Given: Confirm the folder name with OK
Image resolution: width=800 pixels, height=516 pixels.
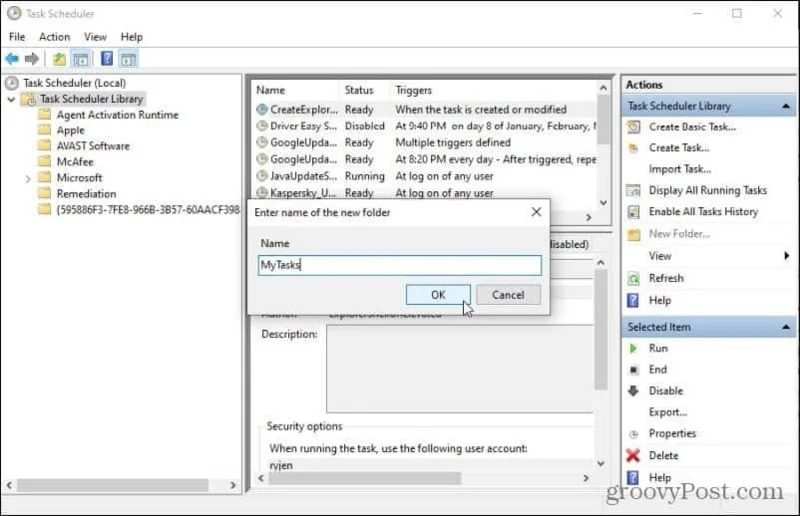Looking at the screenshot, I should [x=438, y=295].
